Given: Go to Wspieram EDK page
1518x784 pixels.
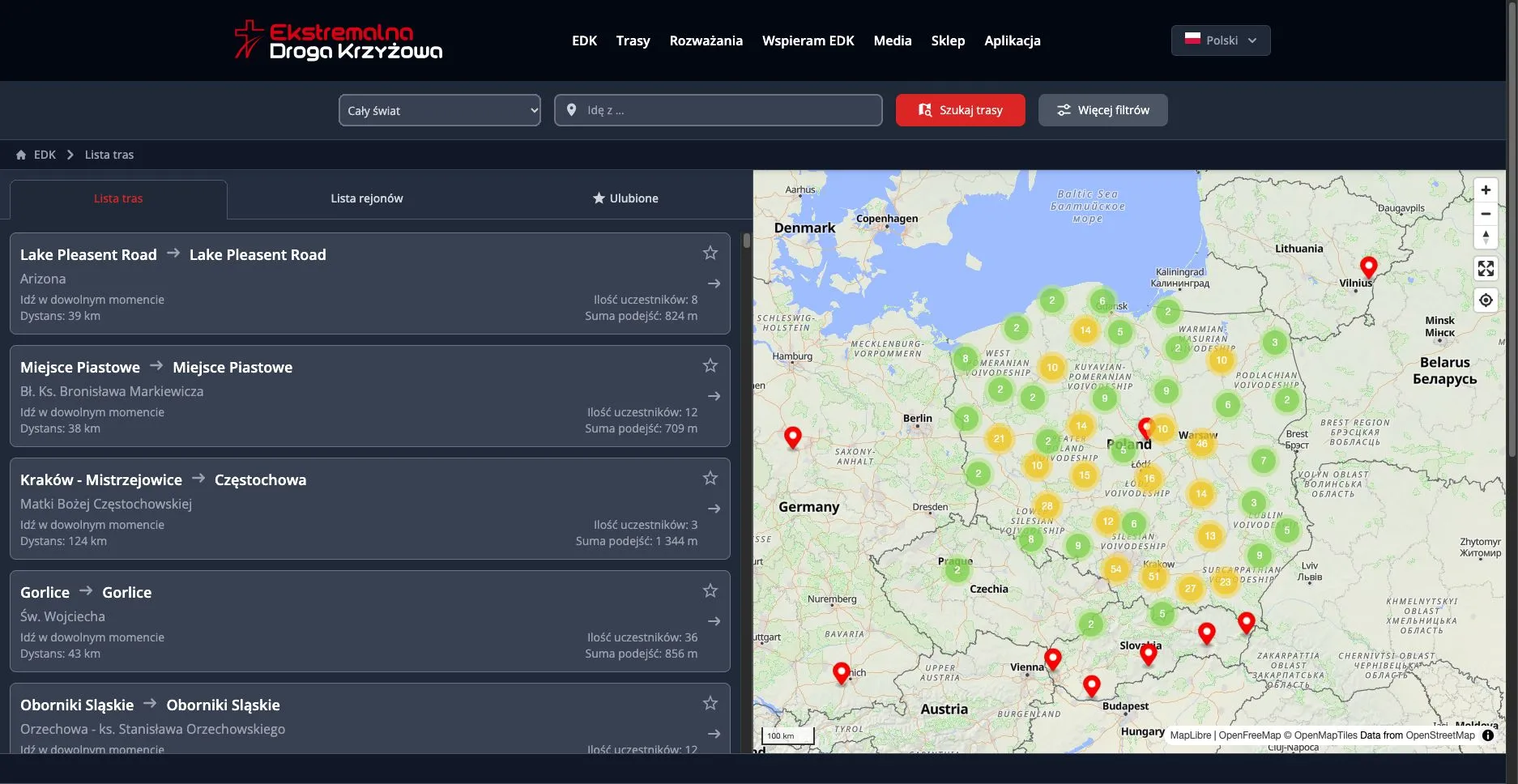Looking at the screenshot, I should (x=808, y=40).
